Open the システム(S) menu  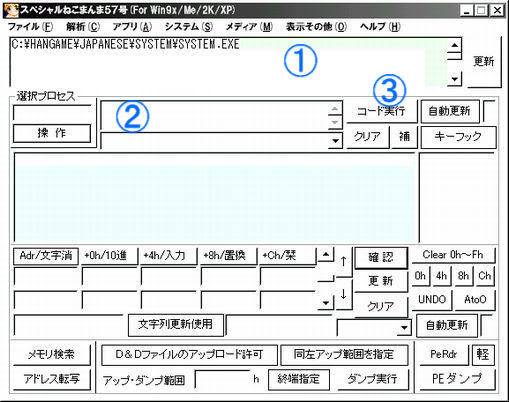[x=189, y=27]
